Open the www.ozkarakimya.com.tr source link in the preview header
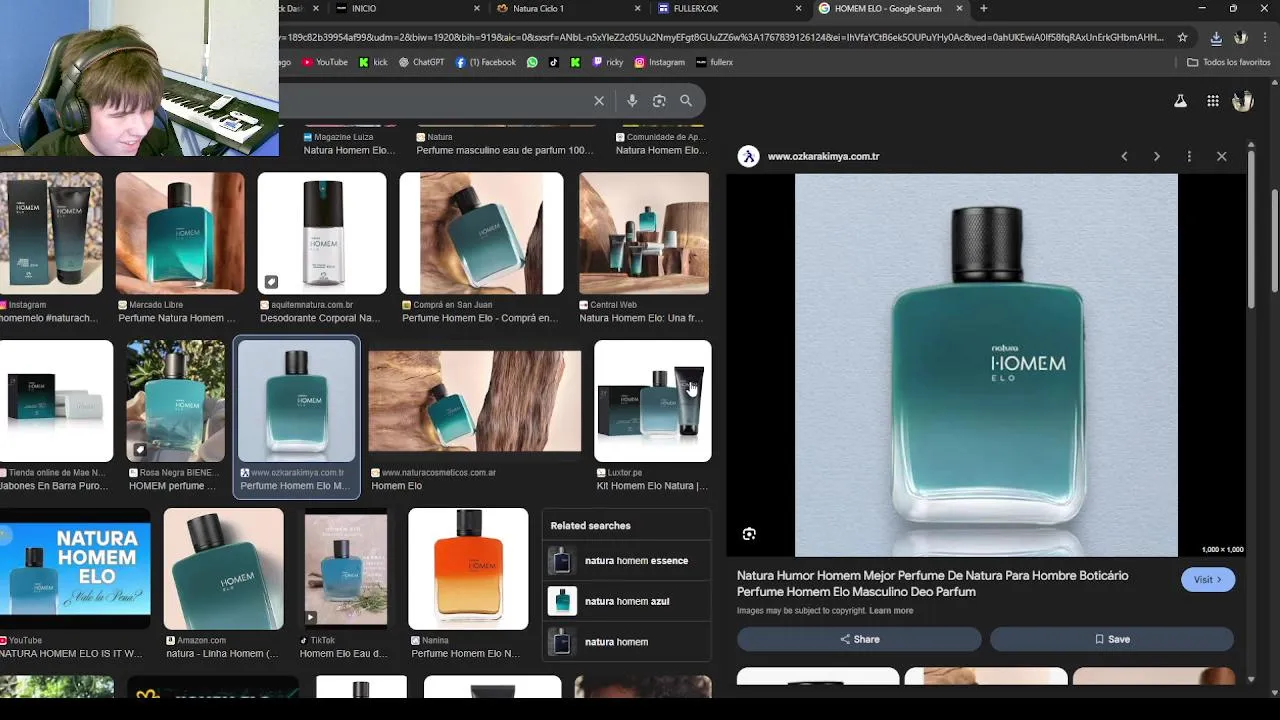1280x720 pixels. tap(823, 156)
